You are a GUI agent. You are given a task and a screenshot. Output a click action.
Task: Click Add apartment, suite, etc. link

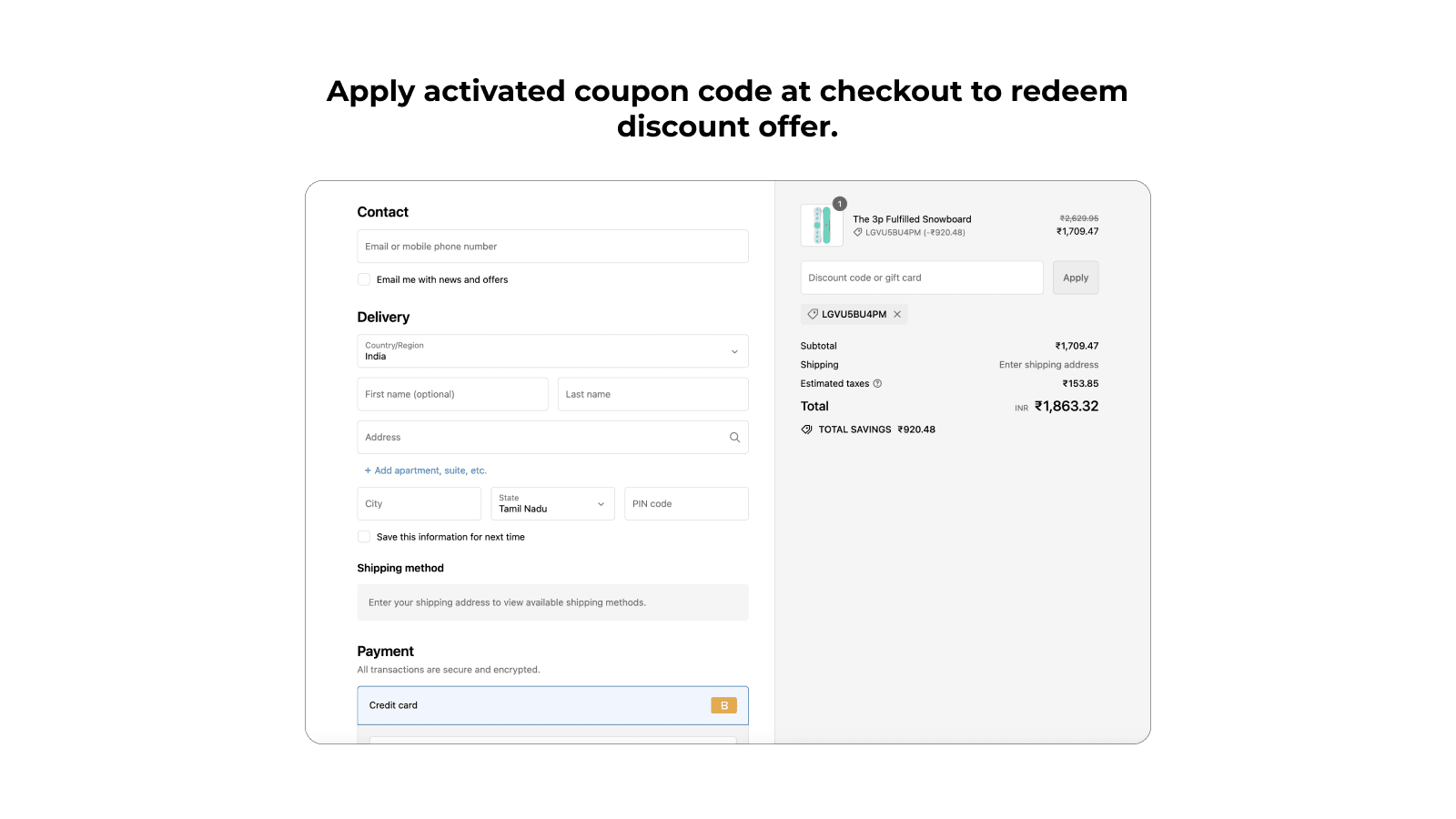(426, 470)
